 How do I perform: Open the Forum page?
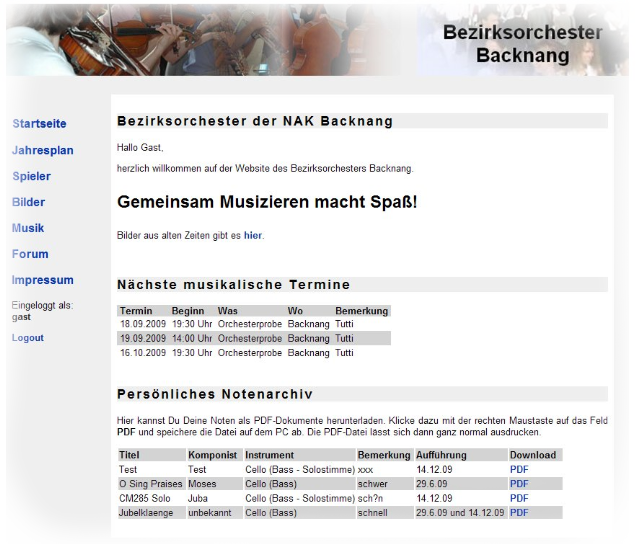(30, 254)
